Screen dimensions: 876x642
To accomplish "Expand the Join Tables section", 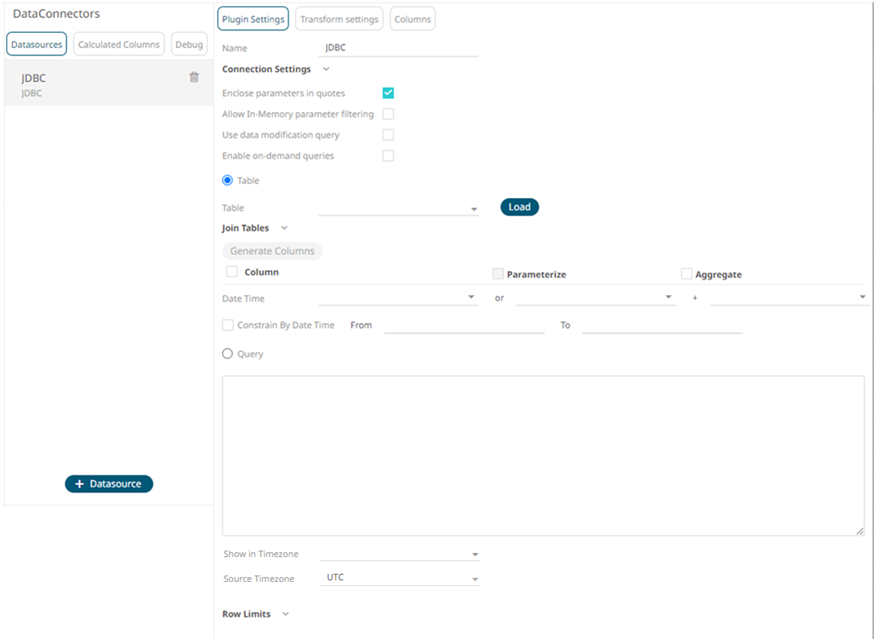I will coord(284,229).
